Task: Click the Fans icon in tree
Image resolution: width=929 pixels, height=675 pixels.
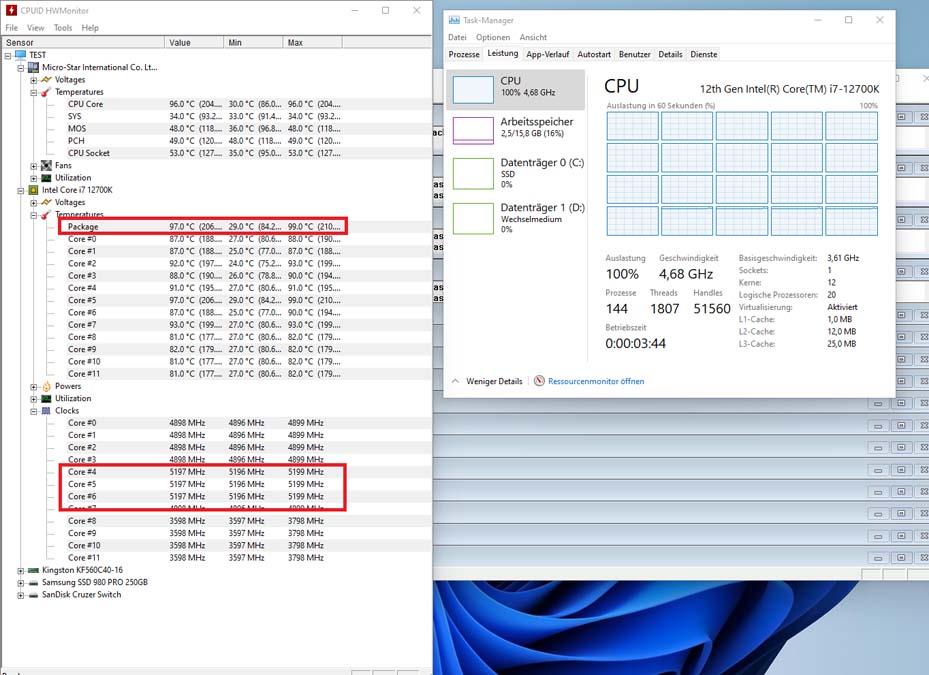Action: pyautogui.click(x=46, y=166)
